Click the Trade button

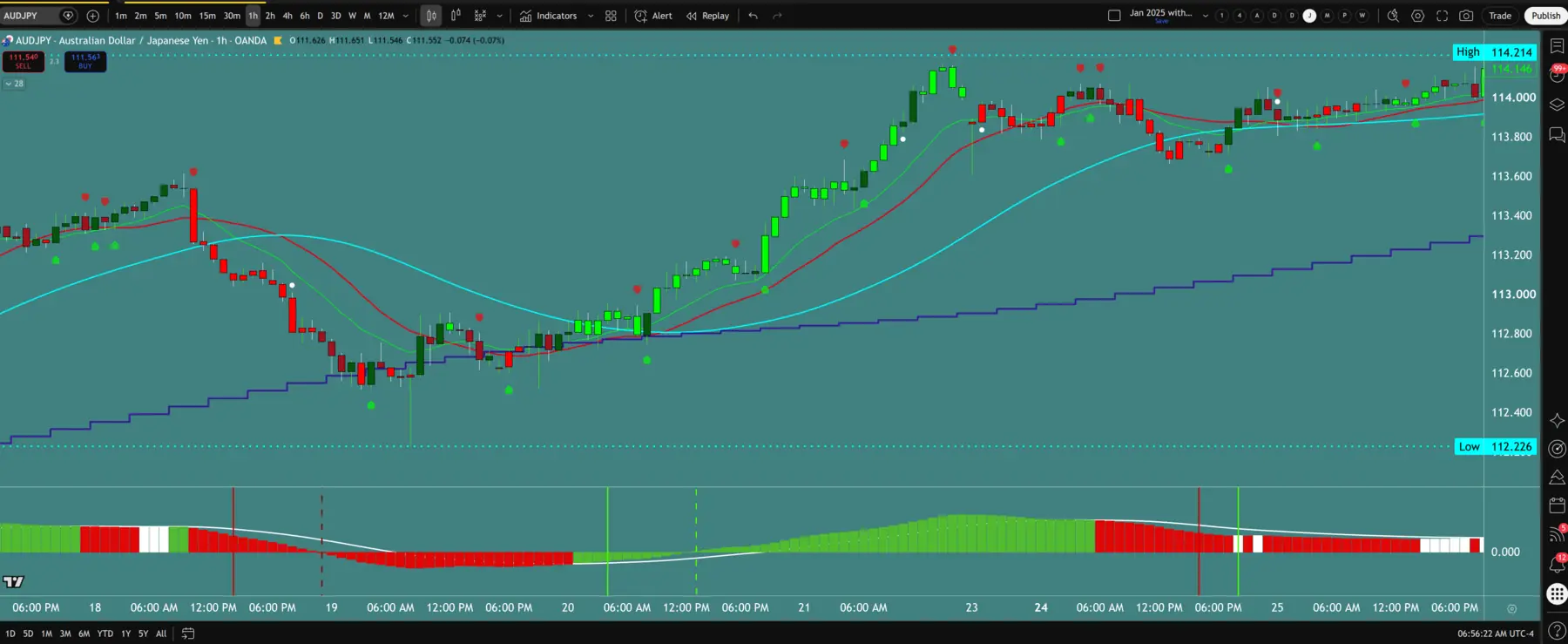(x=1500, y=16)
